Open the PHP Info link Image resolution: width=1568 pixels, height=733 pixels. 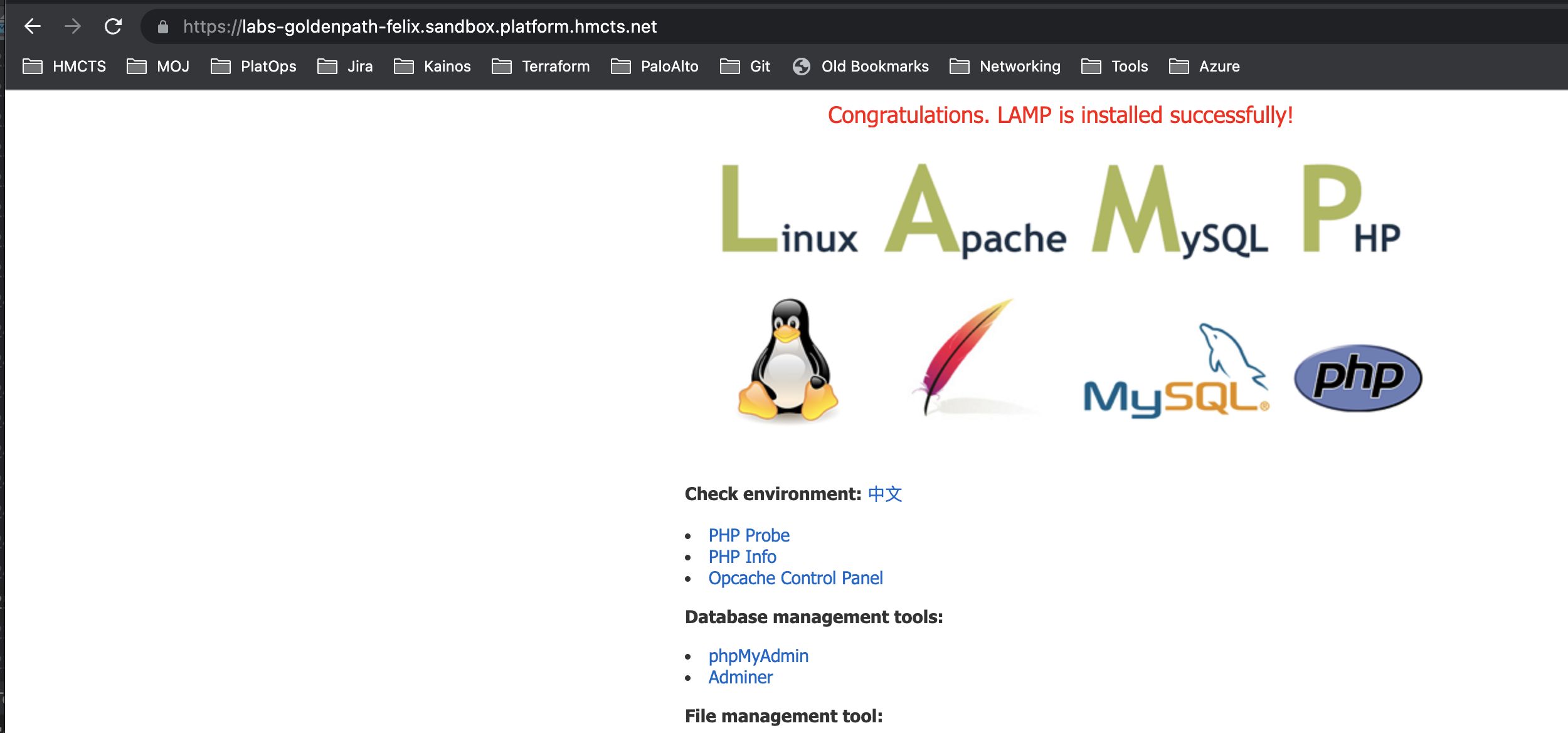point(742,557)
